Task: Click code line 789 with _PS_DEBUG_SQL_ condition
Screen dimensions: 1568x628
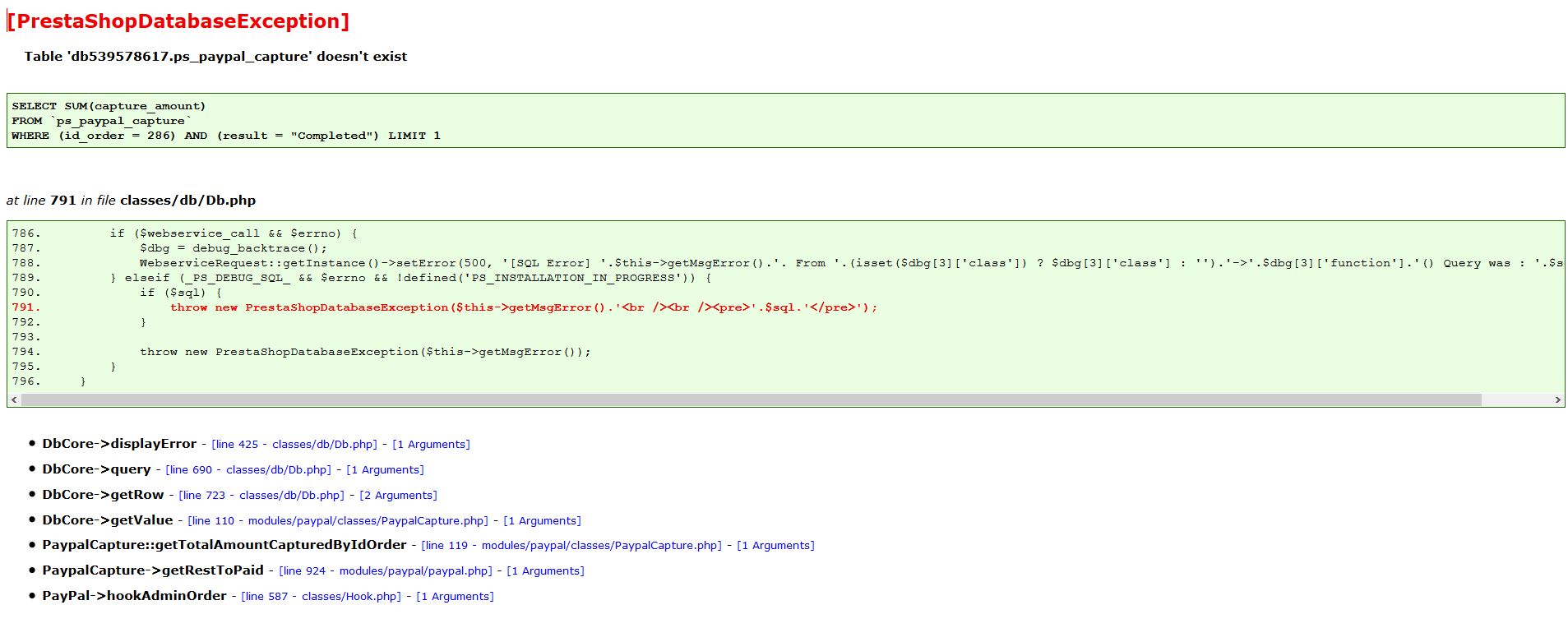Action: [x=362, y=278]
